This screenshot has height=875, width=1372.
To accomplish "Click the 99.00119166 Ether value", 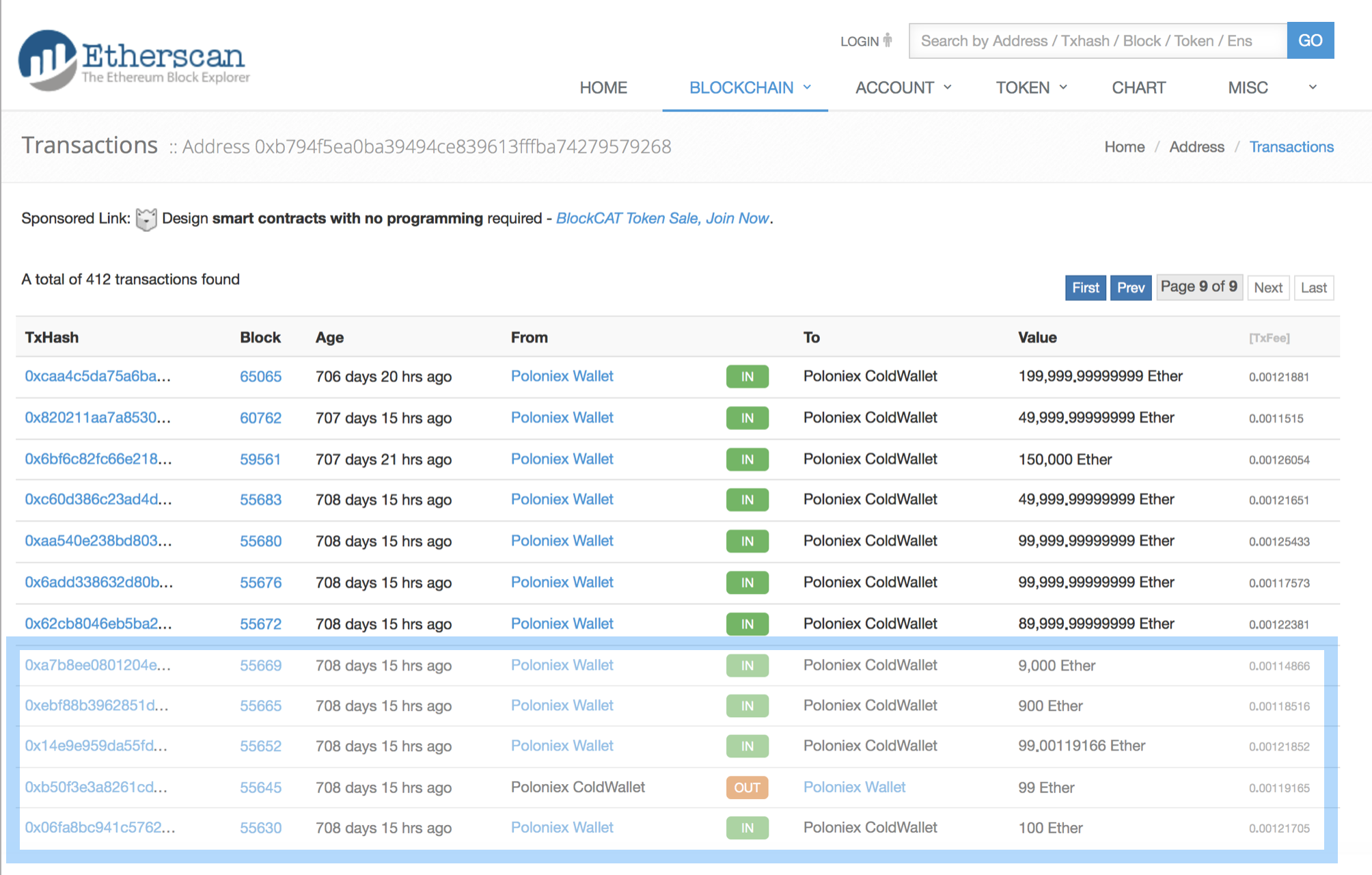I will pyautogui.click(x=1082, y=746).
